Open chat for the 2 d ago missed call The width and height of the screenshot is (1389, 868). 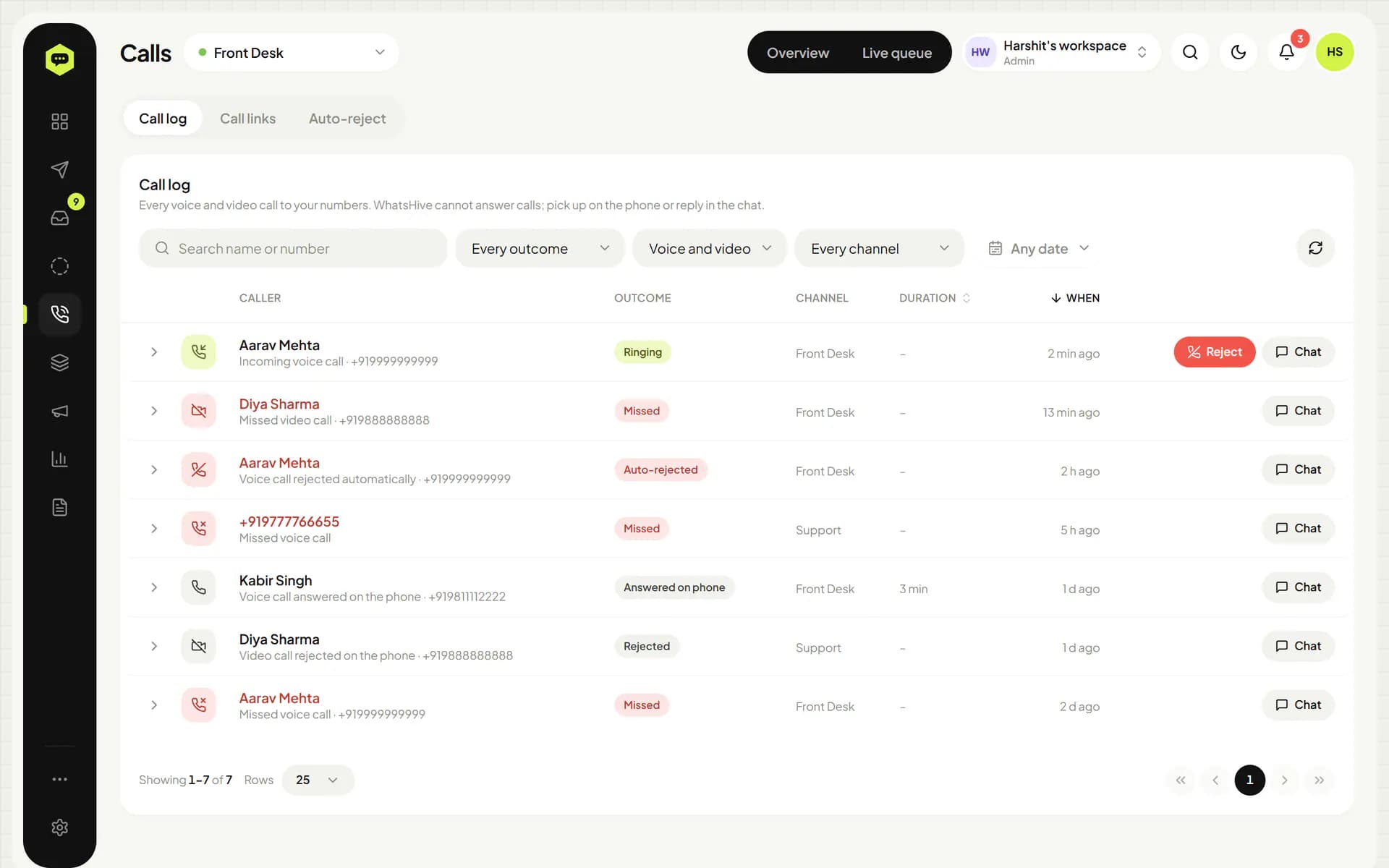(x=1298, y=705)
